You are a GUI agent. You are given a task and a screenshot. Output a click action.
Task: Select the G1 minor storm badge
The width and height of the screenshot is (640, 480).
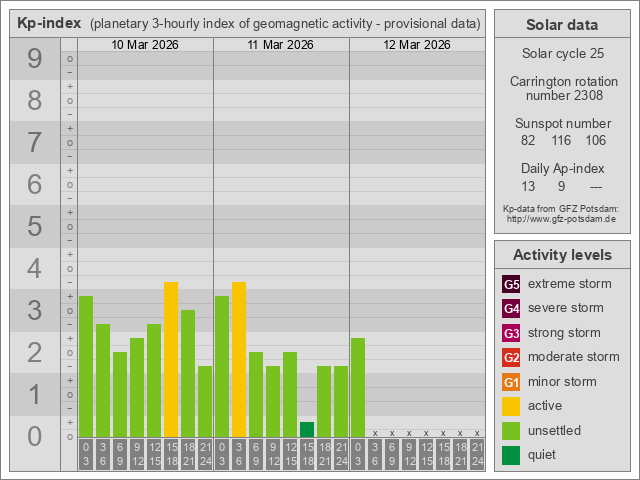[511, 382]
